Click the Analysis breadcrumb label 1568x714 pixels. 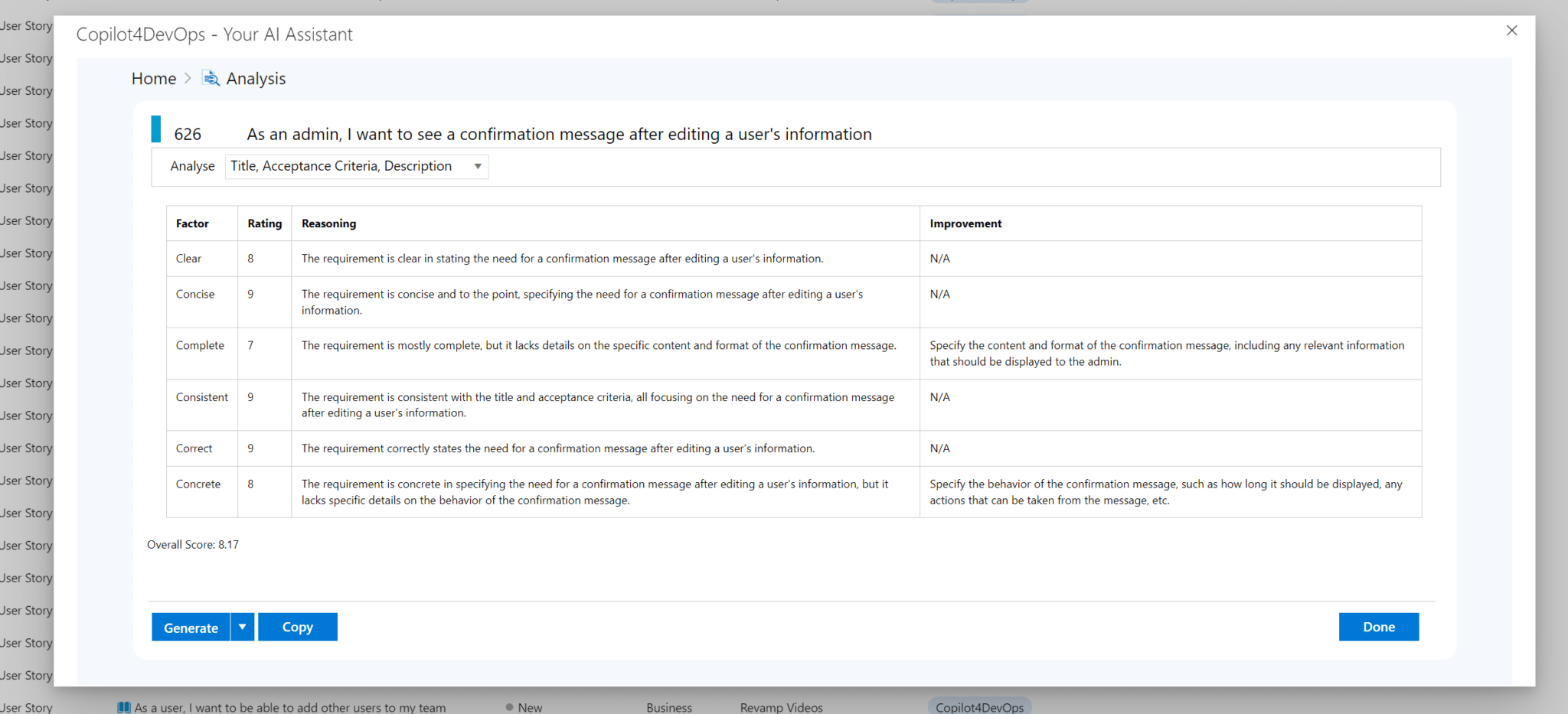[x=256, y=77]
